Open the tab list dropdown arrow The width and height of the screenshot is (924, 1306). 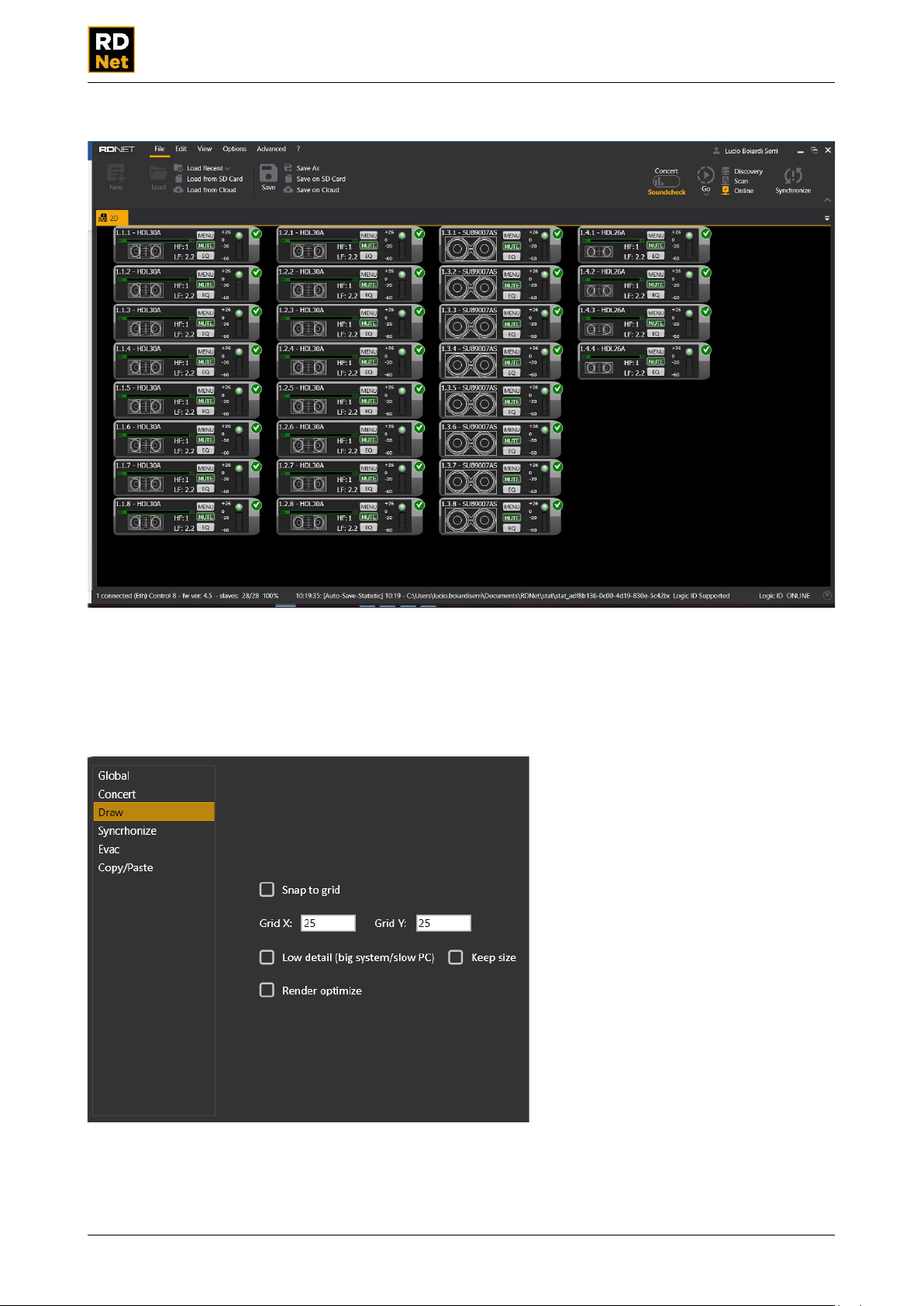[x=827, y=219]
